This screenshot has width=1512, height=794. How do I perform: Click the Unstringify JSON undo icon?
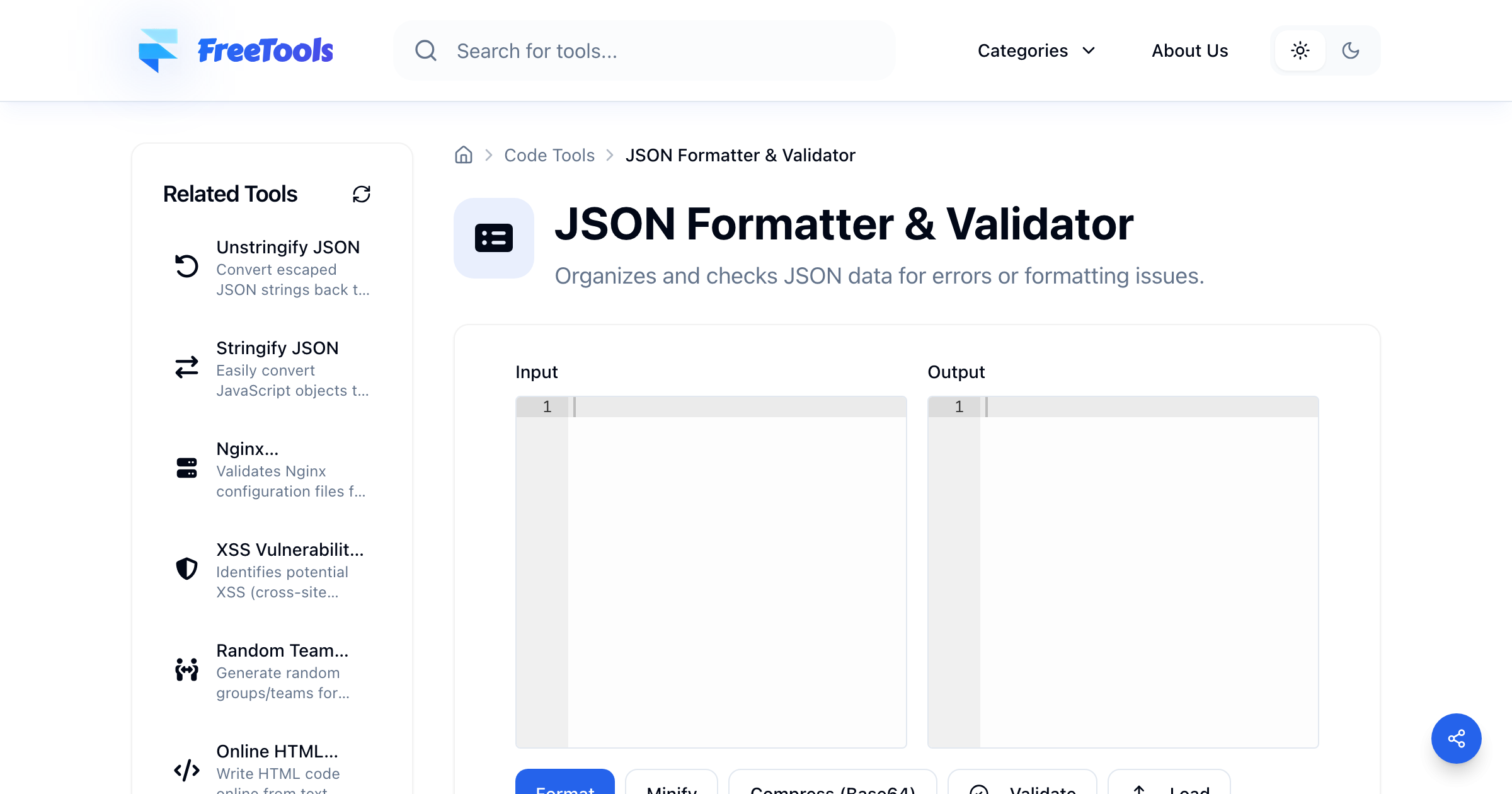tap(186, 266)
